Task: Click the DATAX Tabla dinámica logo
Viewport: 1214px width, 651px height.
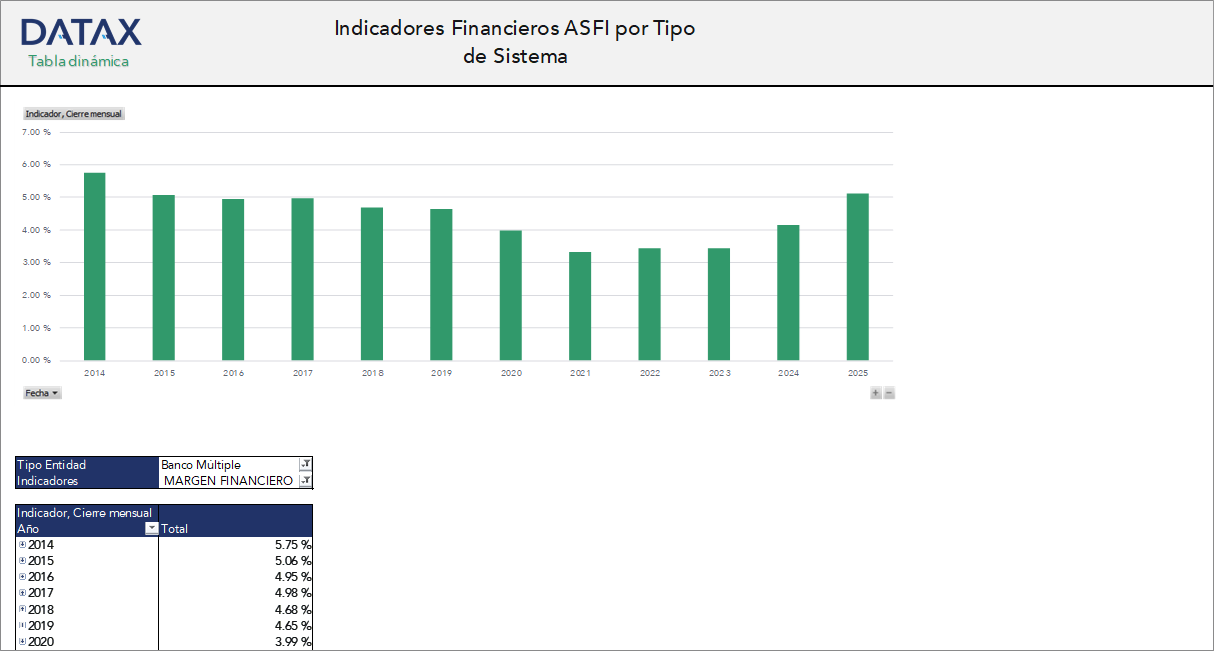Action: click(x=82, y=40)
